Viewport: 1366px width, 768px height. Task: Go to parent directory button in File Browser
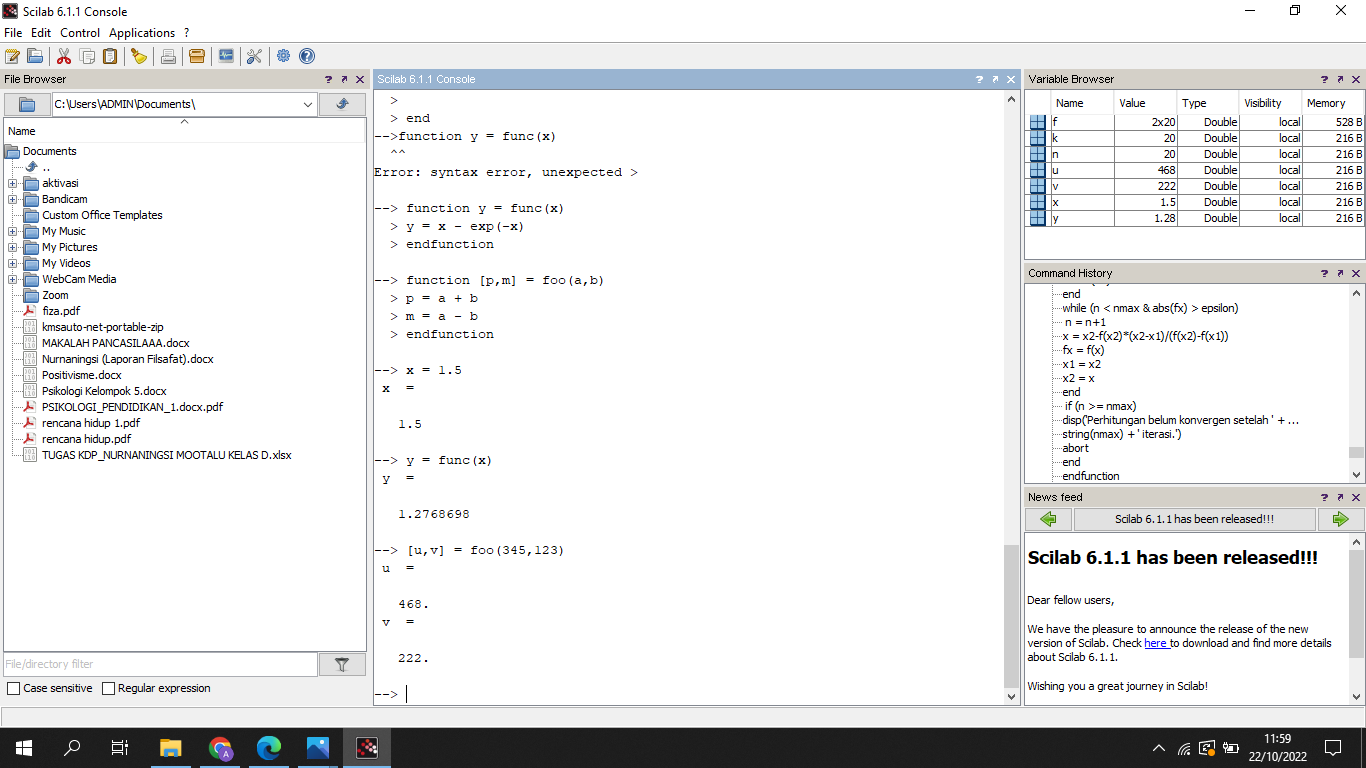click(342, 104)
